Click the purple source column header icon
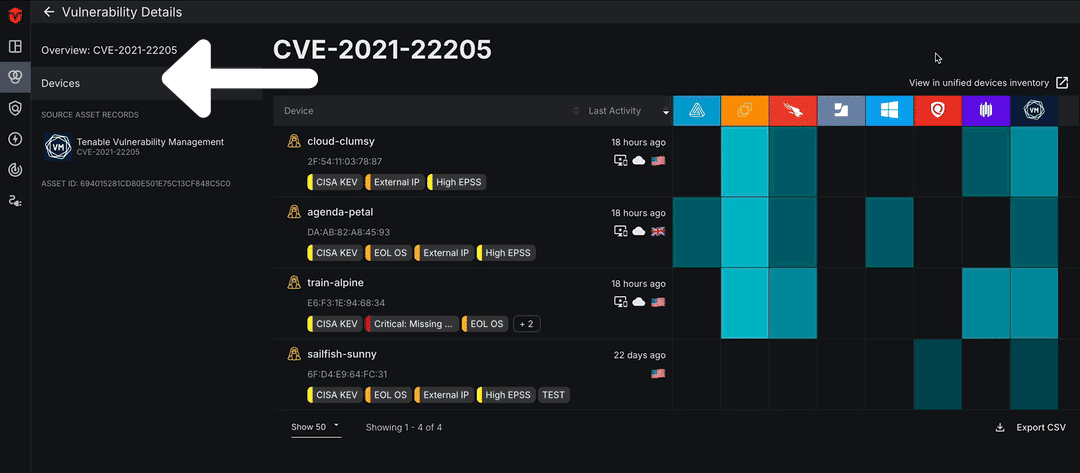Screen dimensions: 1080x473 [x=985, y=111]
